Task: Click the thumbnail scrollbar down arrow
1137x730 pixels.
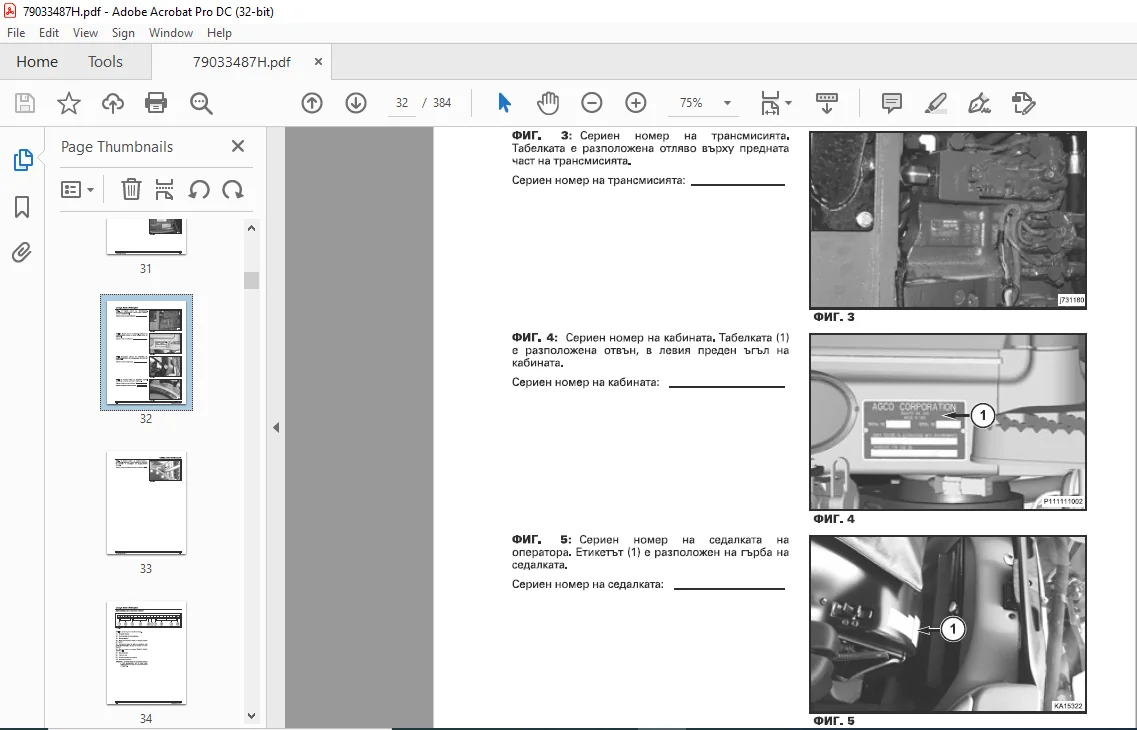Action: tap(252, 716)
